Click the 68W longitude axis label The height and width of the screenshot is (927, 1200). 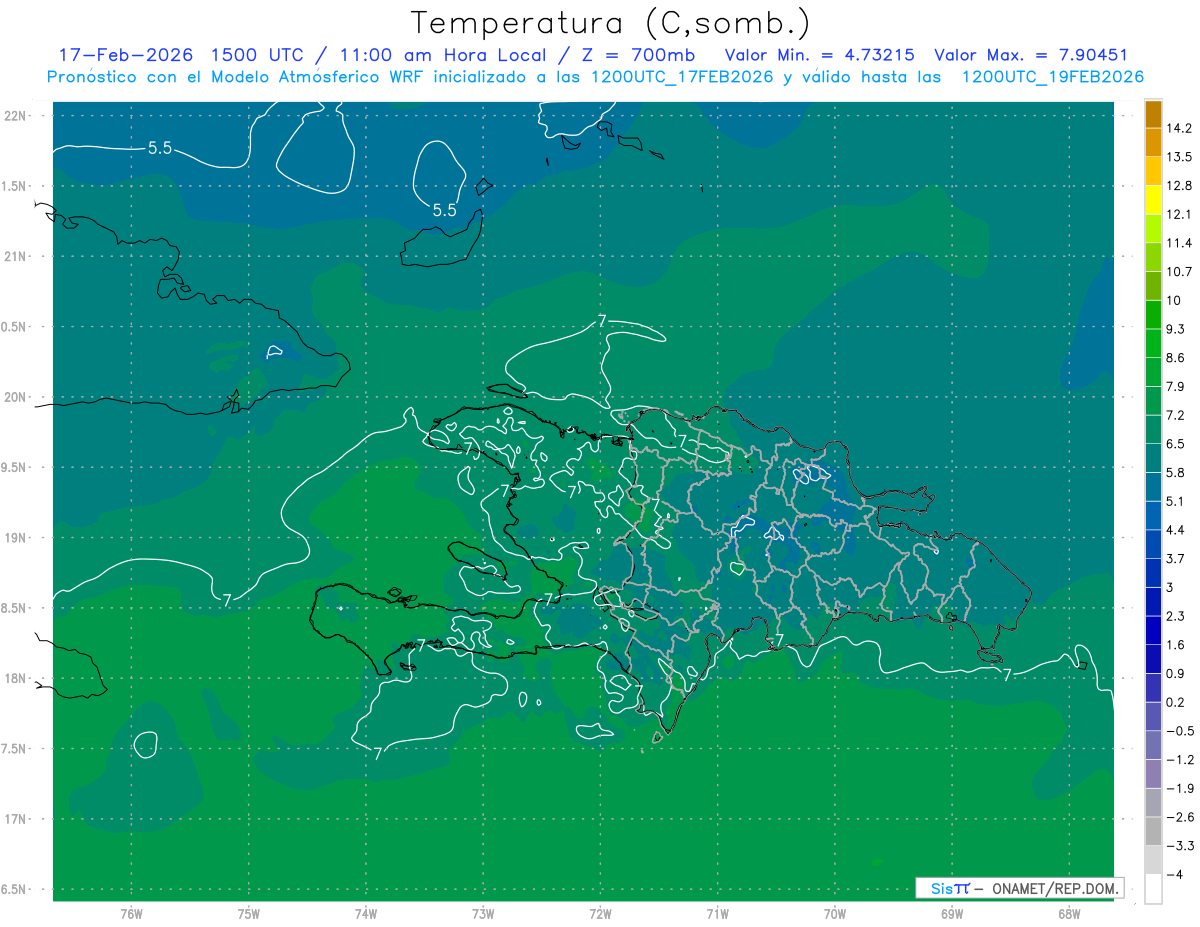(x=1068, y=913)
